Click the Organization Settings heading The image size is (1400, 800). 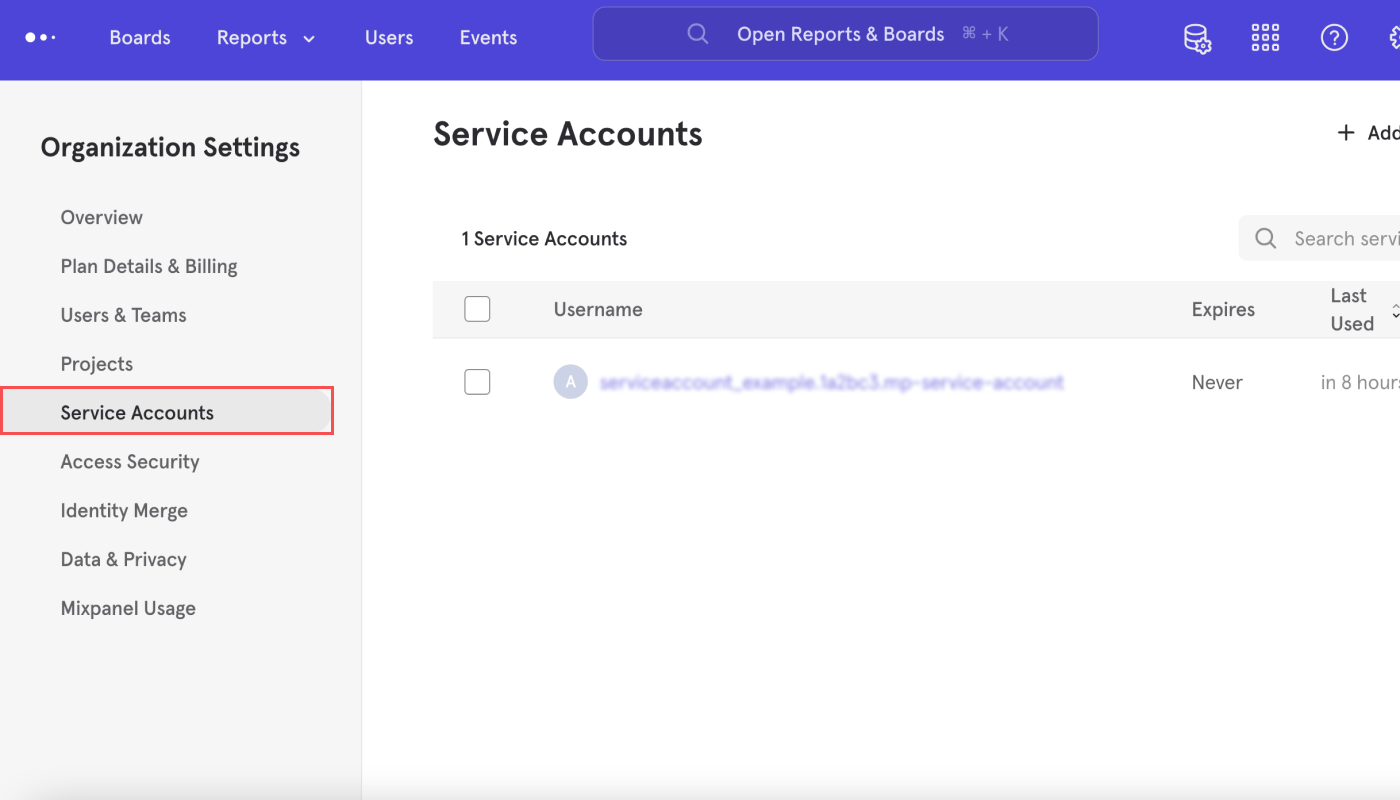pyautogui.click(x=170, y=147)
